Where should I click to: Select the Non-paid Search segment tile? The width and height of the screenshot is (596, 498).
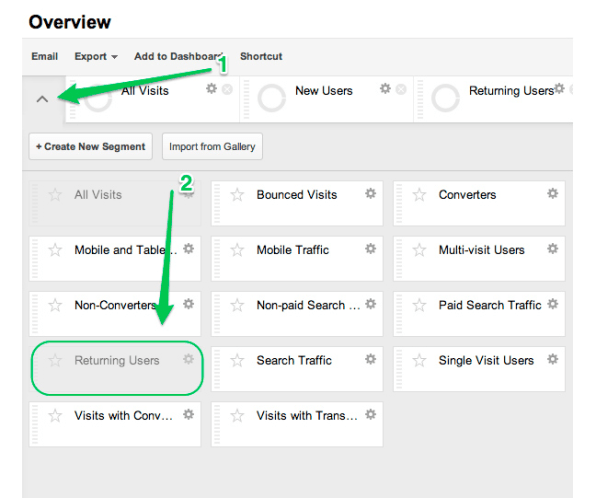tap(297, 314)
